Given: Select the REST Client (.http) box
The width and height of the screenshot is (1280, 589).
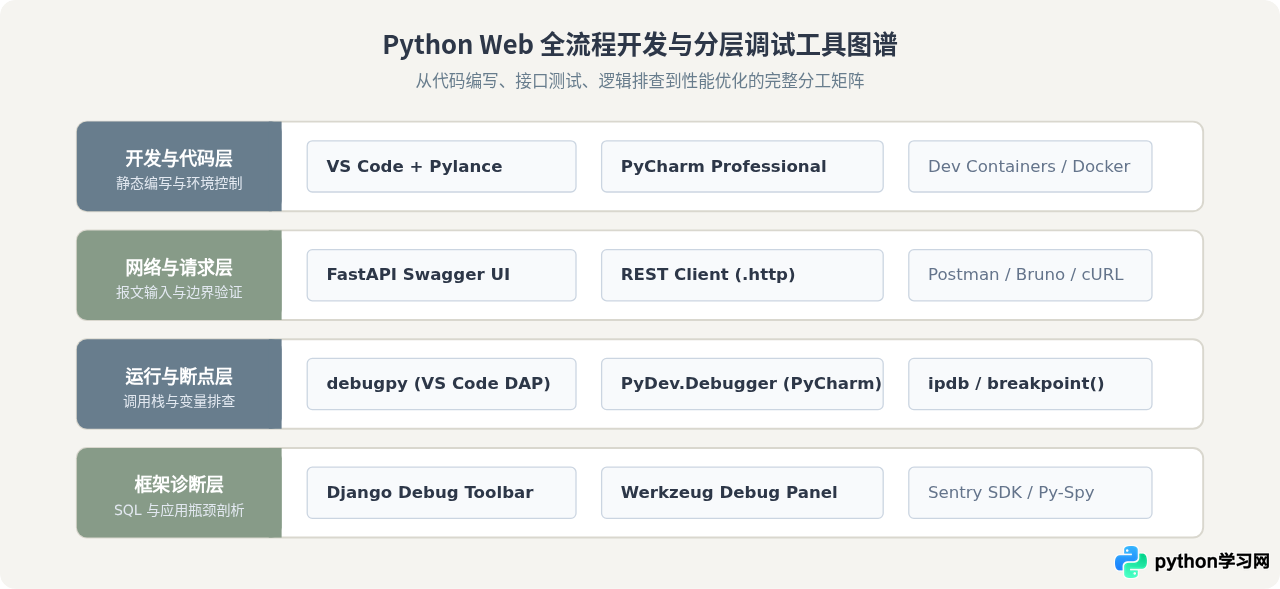Looking at the screenshot, I should pos(742,275).
